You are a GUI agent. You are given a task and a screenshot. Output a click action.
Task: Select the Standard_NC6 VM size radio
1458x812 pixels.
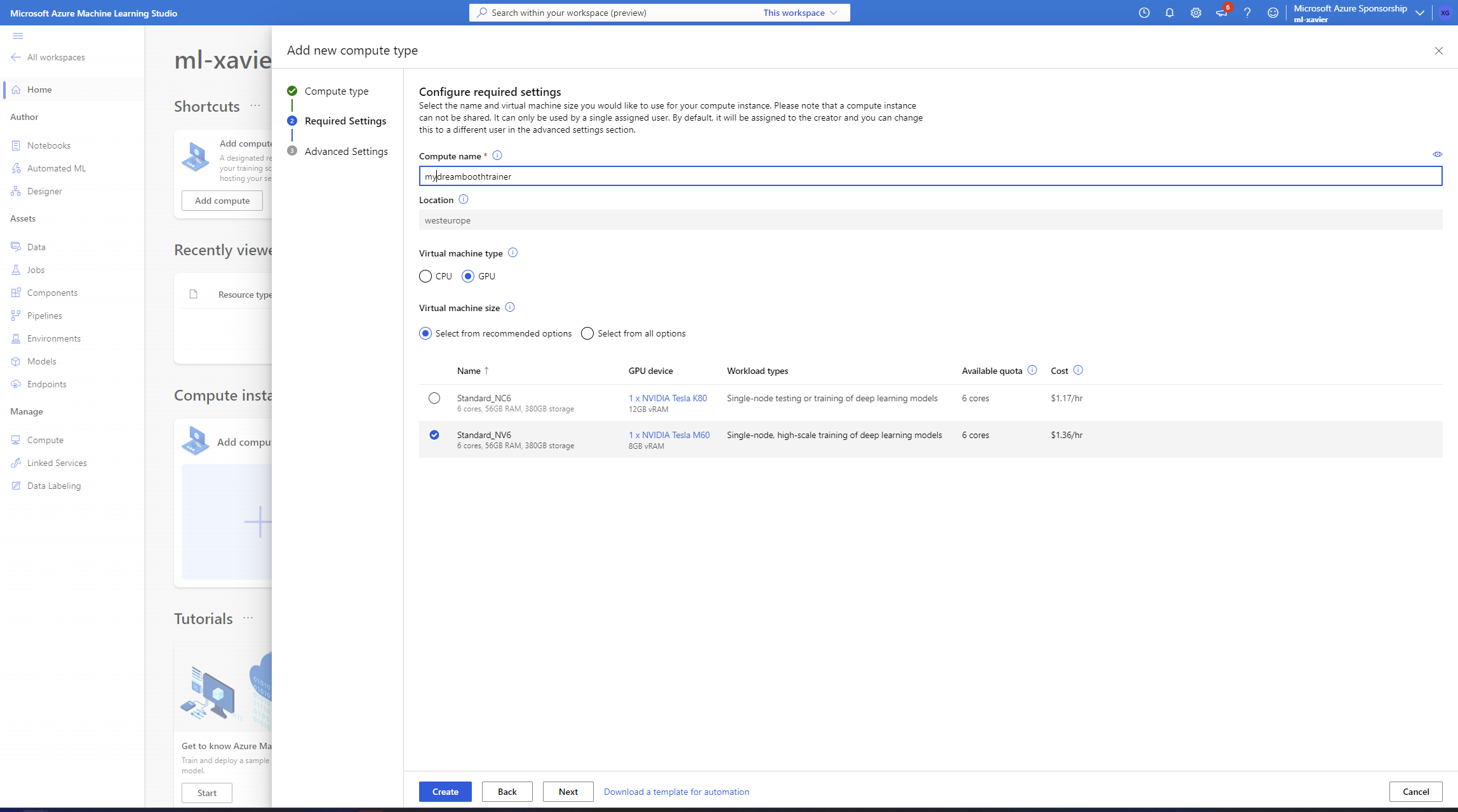(x=434, y=398)
